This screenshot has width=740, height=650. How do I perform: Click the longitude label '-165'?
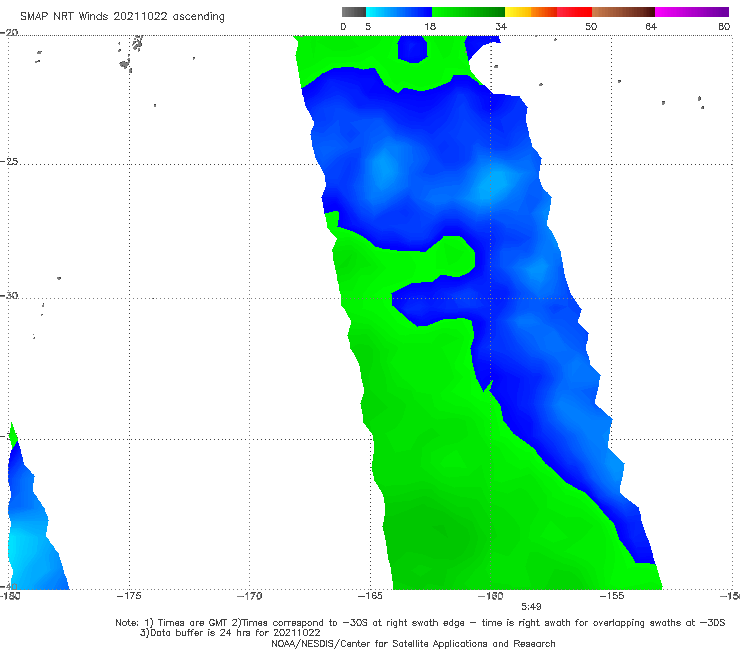tap(370, 596)
